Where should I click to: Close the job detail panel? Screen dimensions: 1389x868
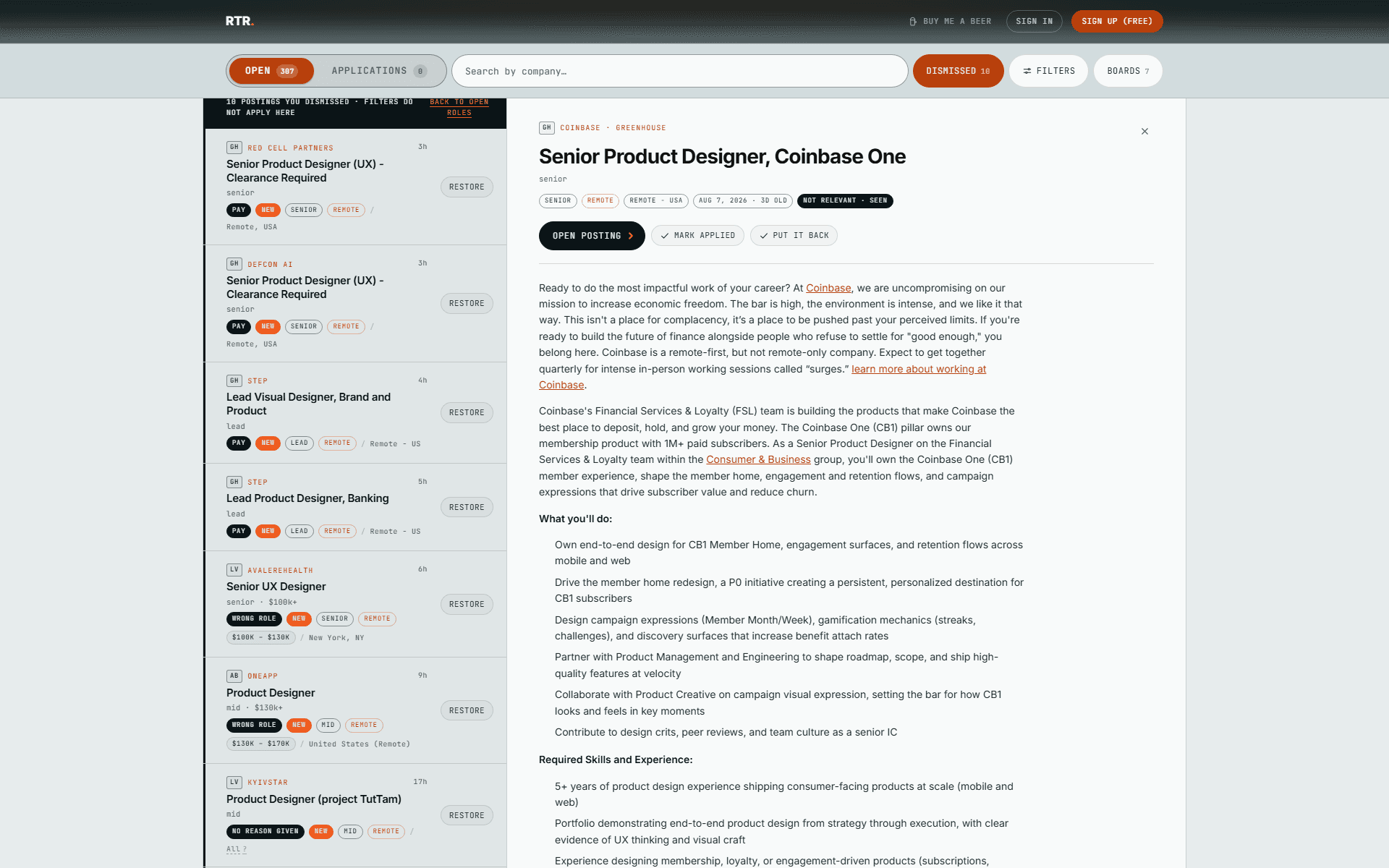(1144, 131)
